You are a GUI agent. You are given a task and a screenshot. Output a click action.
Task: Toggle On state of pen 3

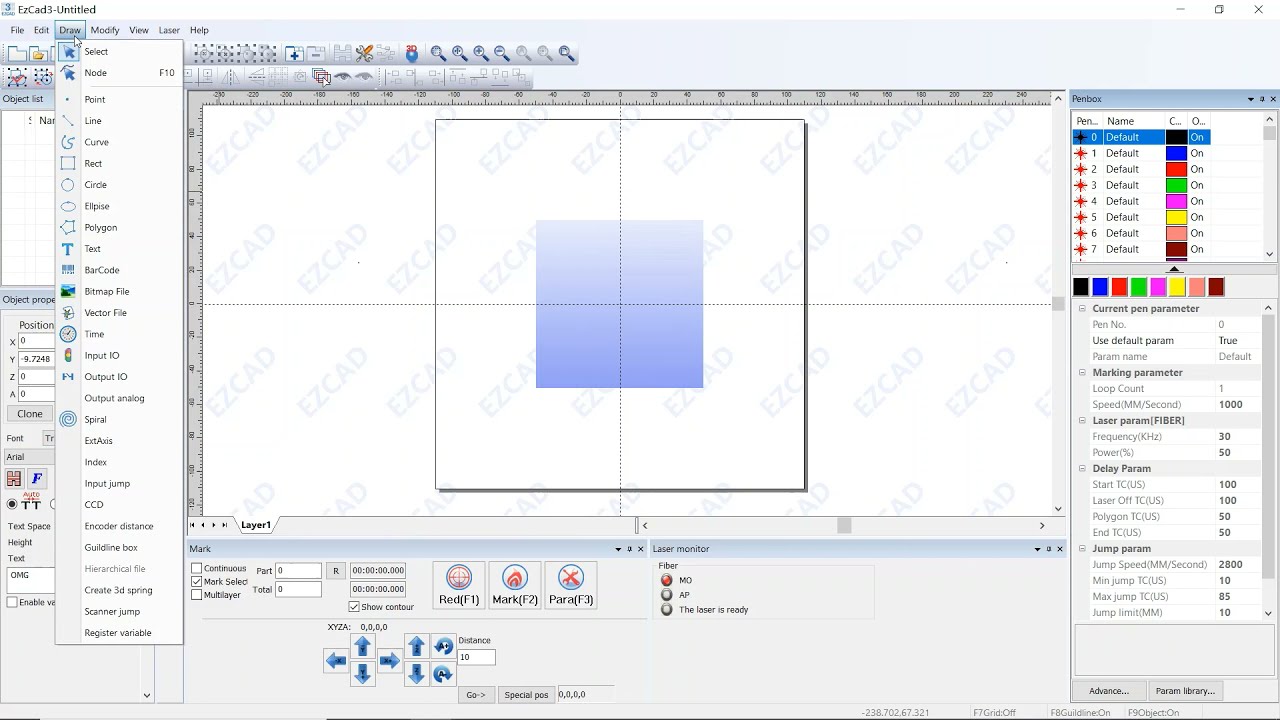click(x=1198, y=185)
